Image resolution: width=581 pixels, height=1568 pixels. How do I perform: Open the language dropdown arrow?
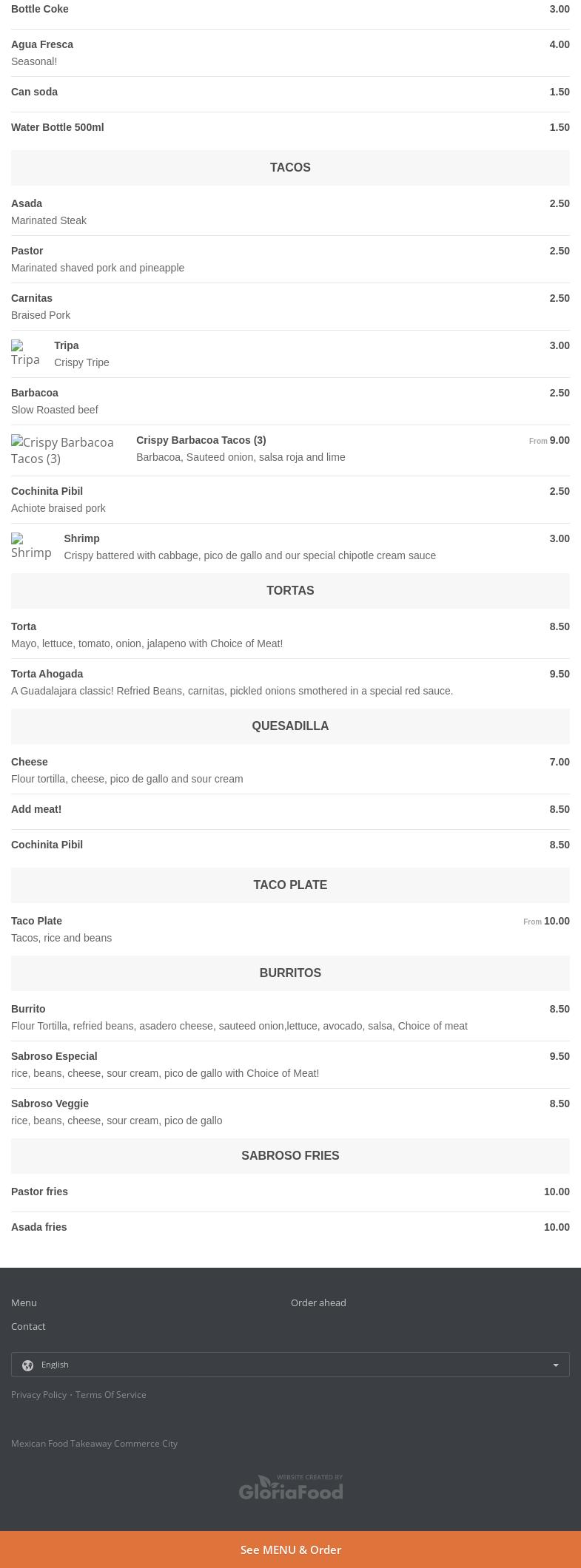click(556, 1365)
